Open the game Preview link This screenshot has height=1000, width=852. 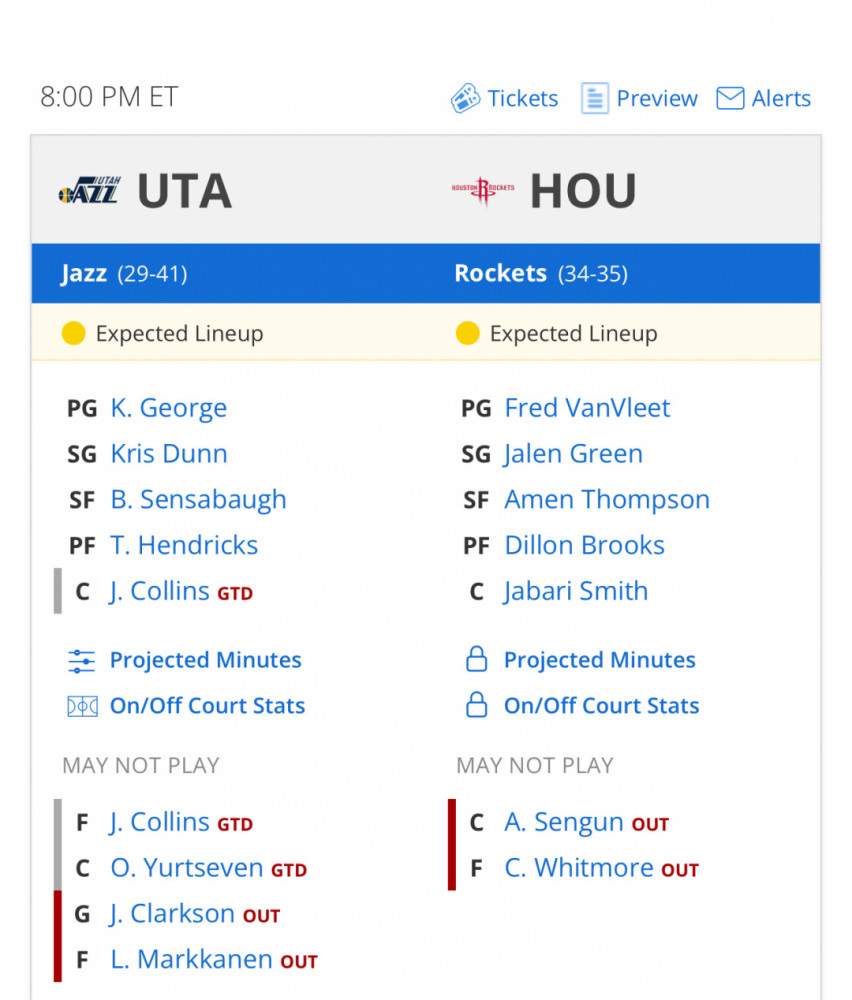point(657,98)
